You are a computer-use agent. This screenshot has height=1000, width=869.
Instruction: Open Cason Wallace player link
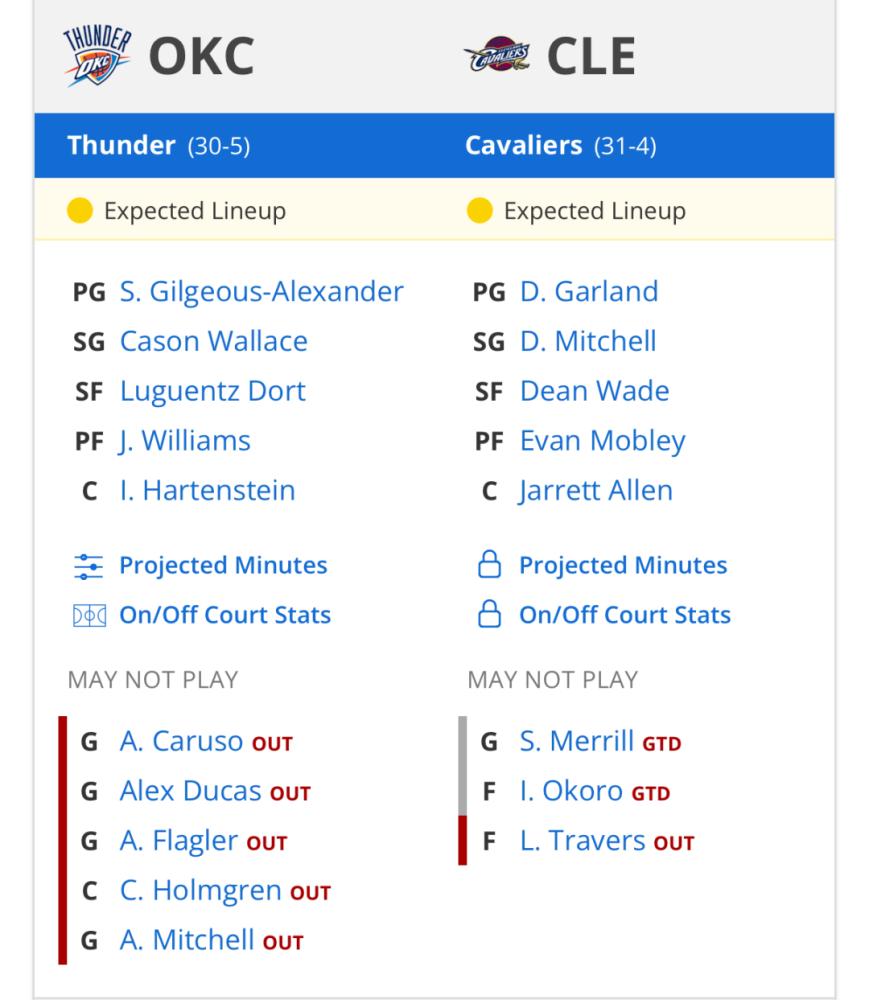click(x=214, y=341)
